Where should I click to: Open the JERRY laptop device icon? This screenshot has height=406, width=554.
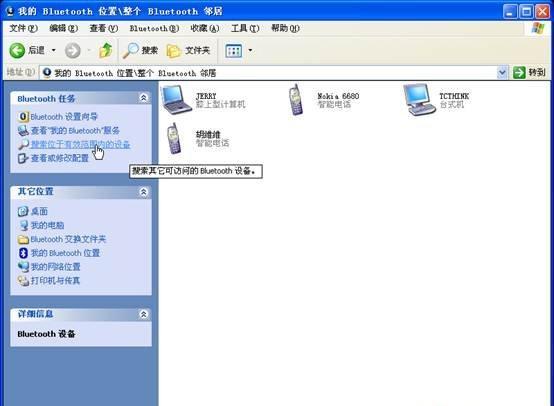(176, 100)
